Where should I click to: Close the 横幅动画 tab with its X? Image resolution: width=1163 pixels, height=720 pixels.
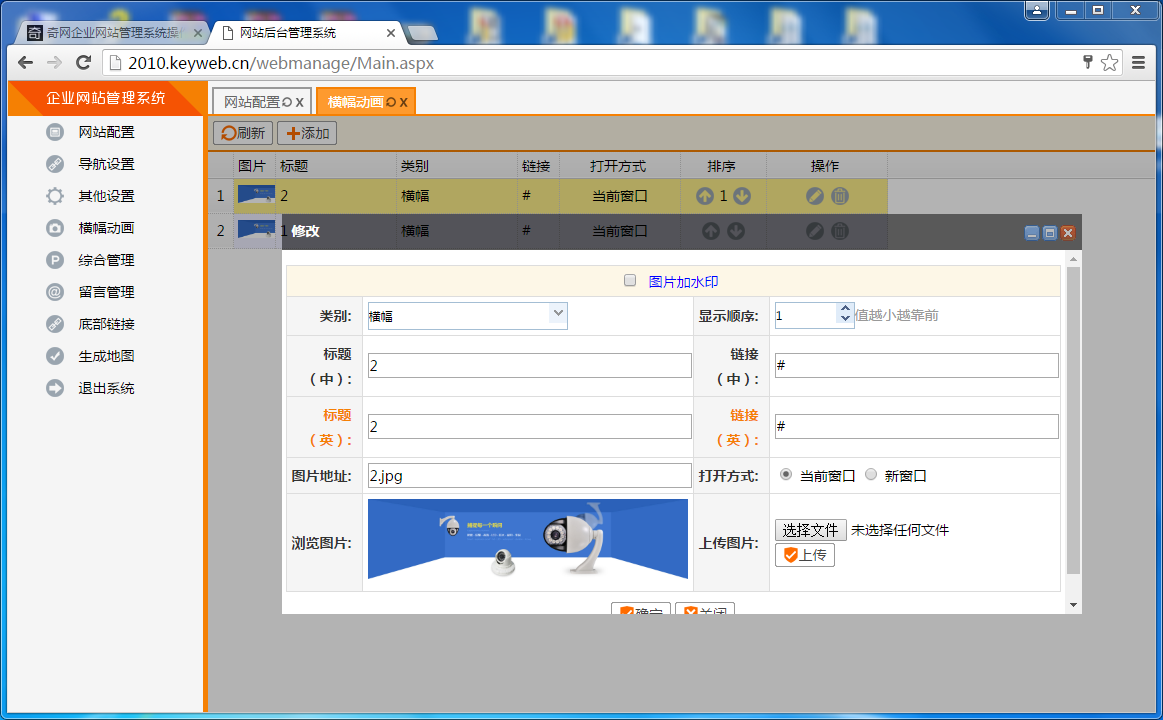coord(403,102)
